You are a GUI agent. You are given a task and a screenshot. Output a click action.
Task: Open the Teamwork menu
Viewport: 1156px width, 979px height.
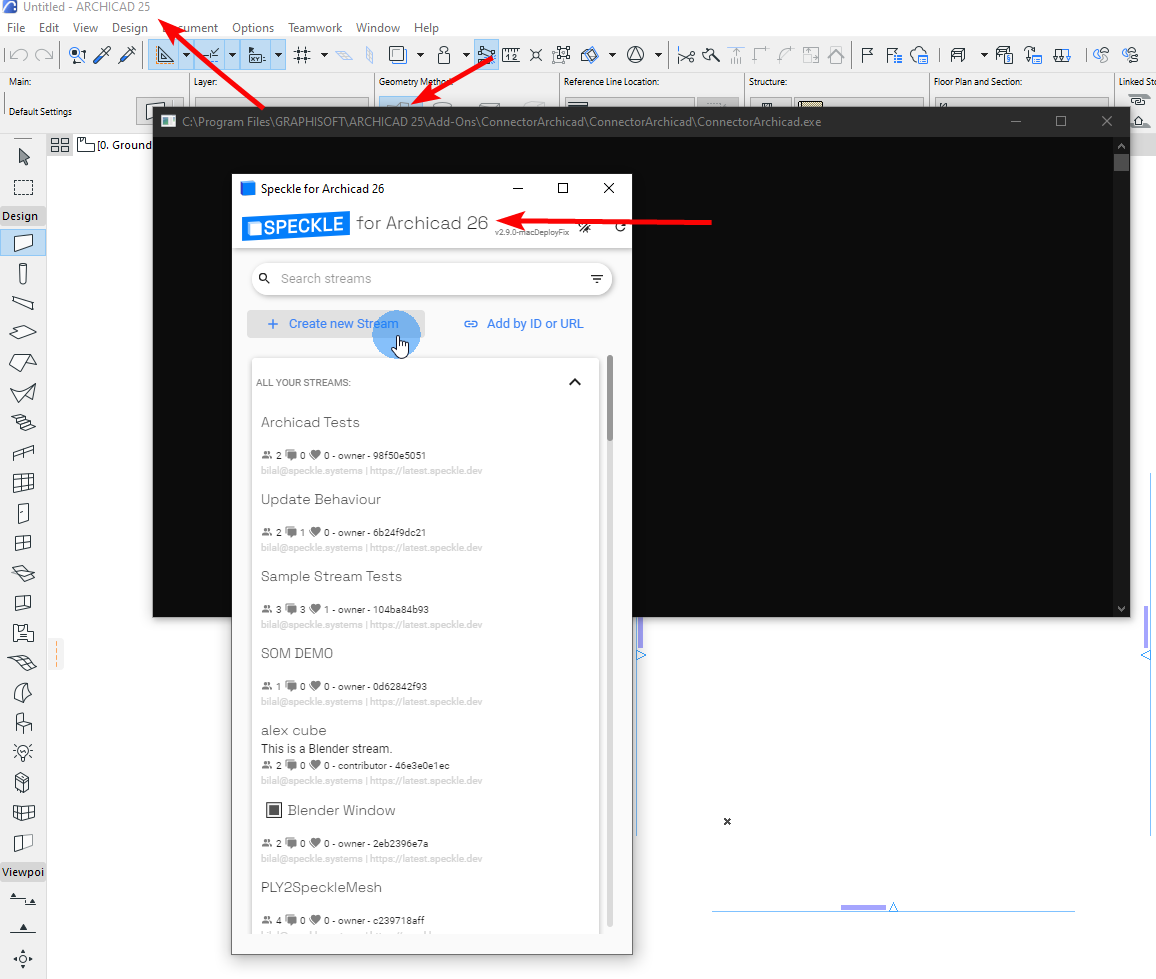(x=315, y=27)
